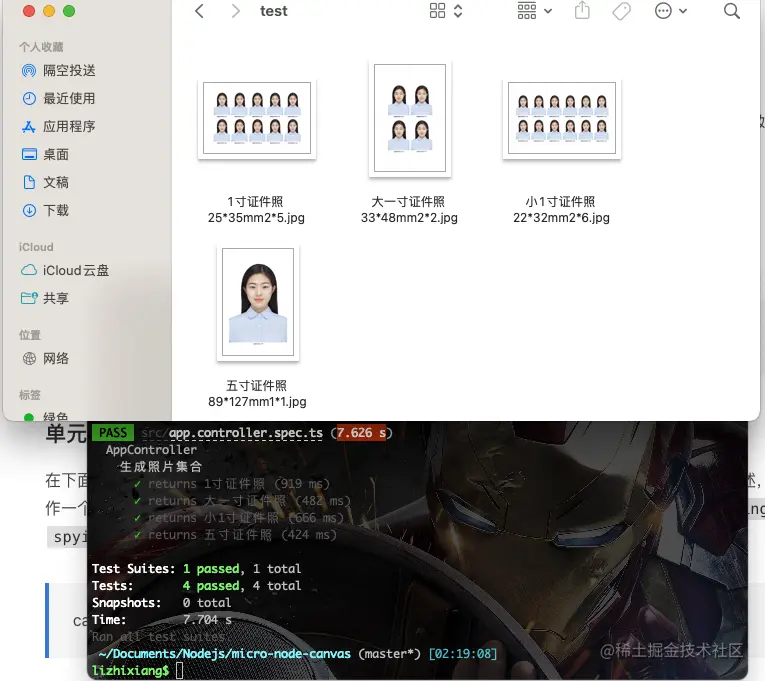This screenshot has height=681, width=765.
Task: Click the 7.626 s duration in terminal
Action: point(361,433)
